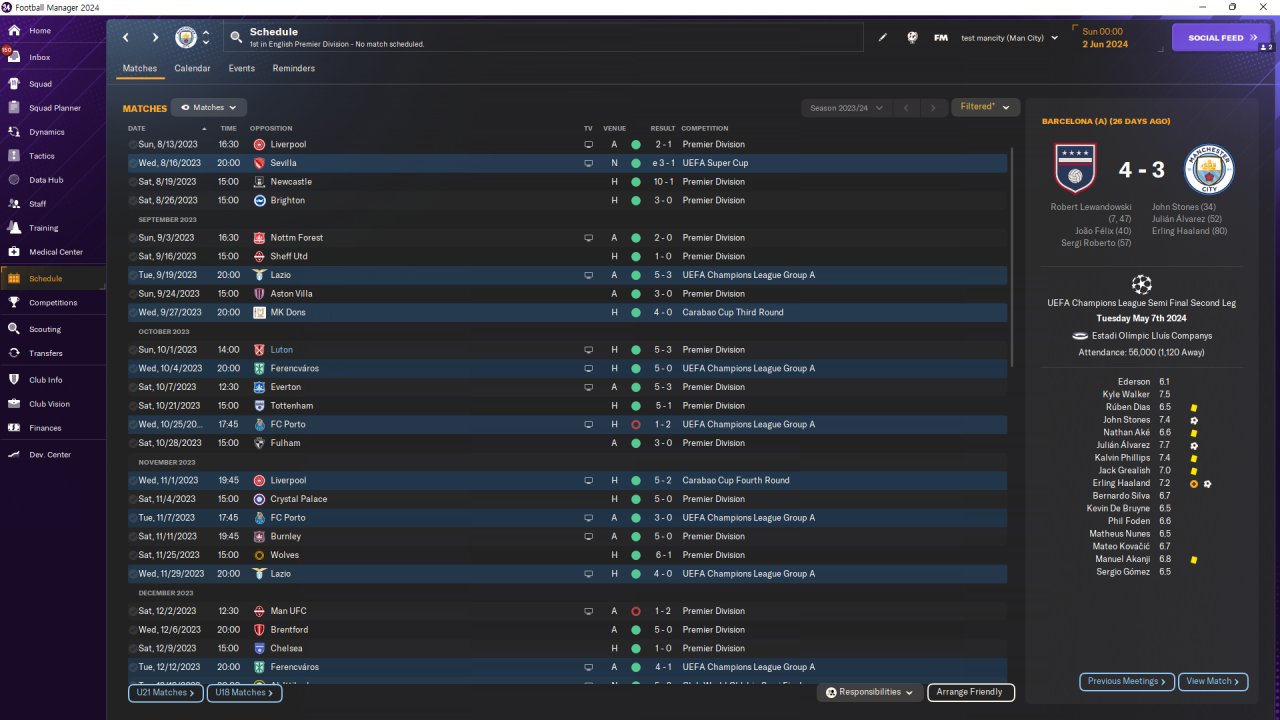Open the Dev. Center
Image resolution: width=1280 pixels, height=720 pixels.
tap(52, 455)
